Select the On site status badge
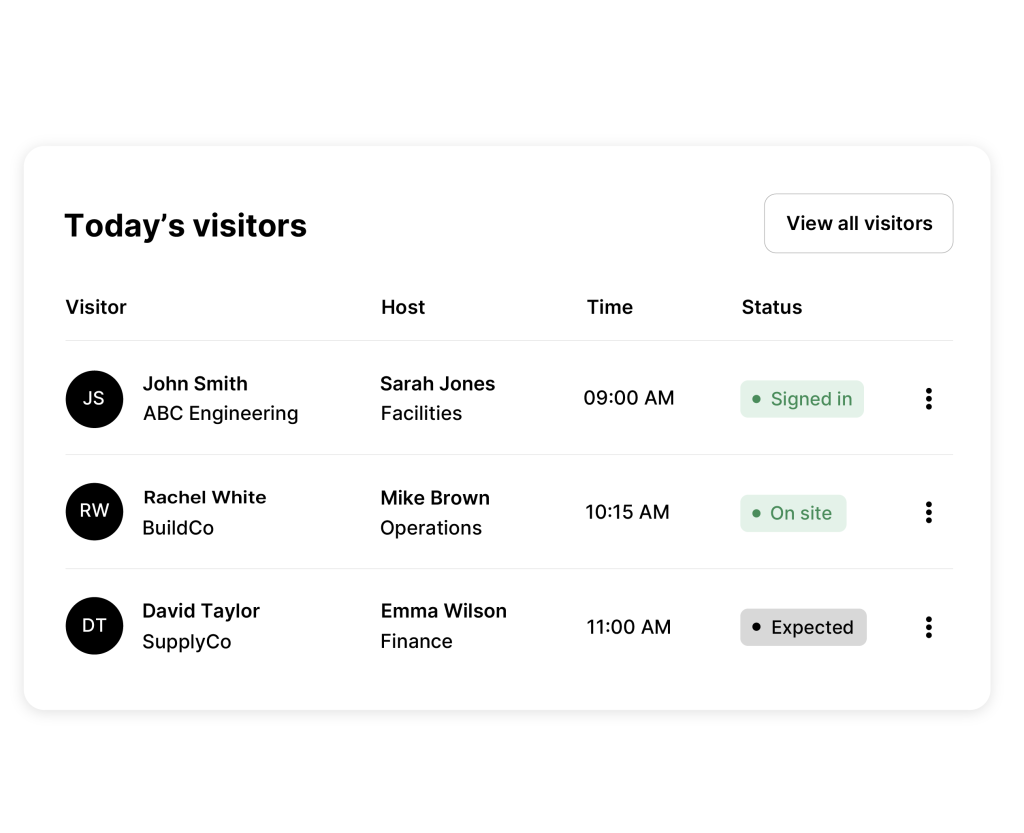The height and width of the screenshot is (833, 1024). (x=793, y=513)
